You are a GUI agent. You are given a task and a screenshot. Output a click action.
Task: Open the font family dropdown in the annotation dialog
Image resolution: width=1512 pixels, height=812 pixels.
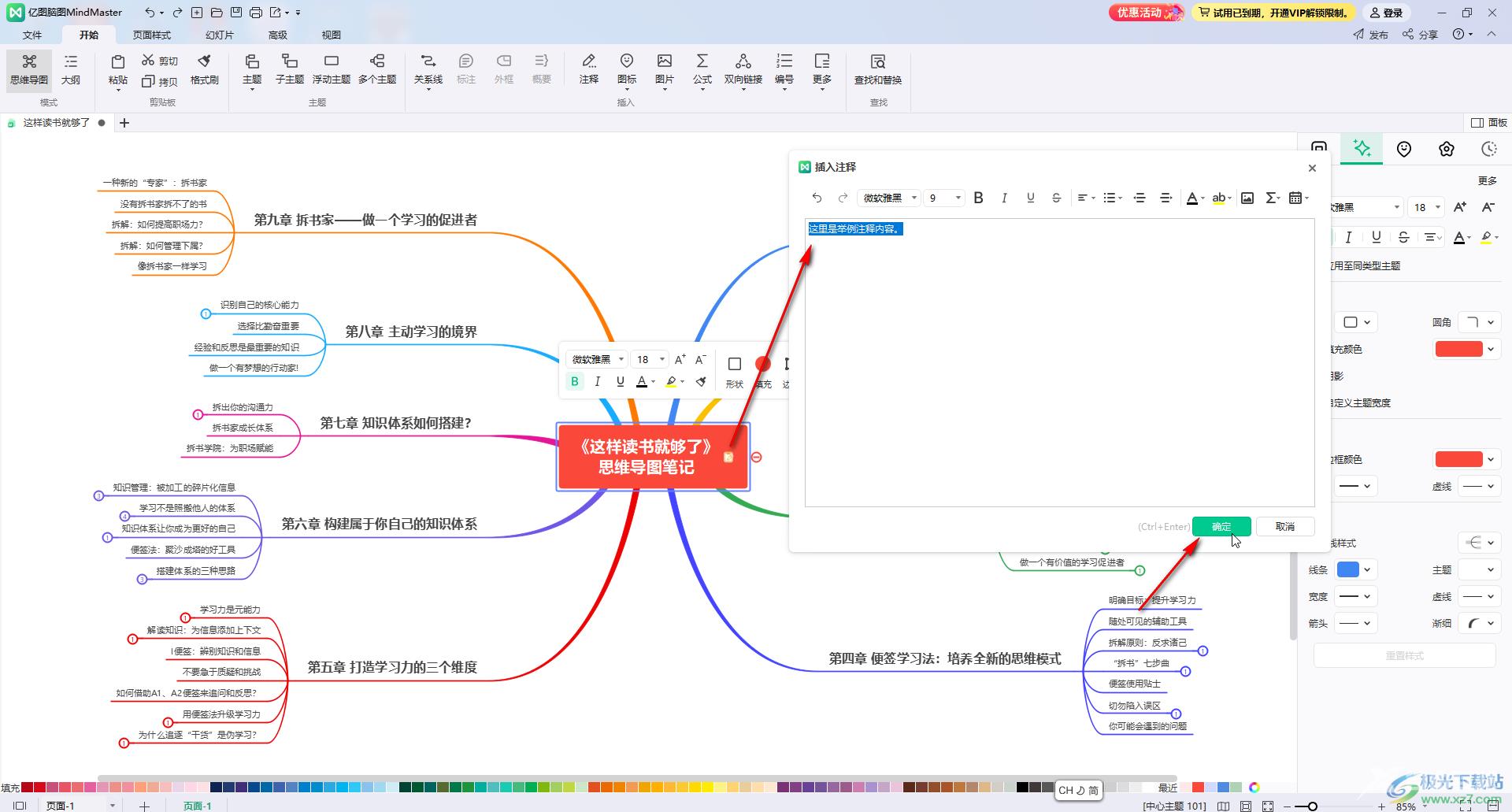click(889, 198)
